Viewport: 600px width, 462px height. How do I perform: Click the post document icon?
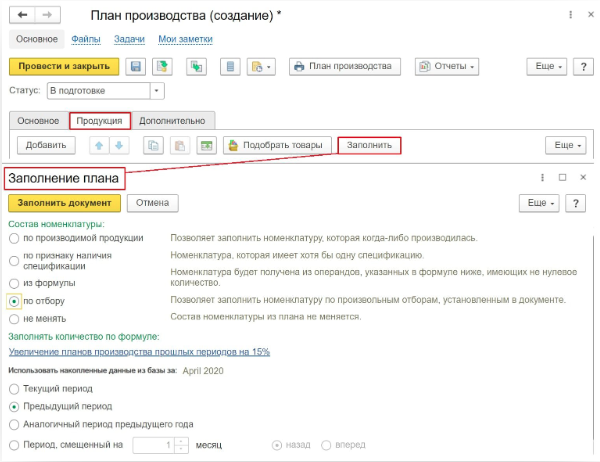pos(162,67)
